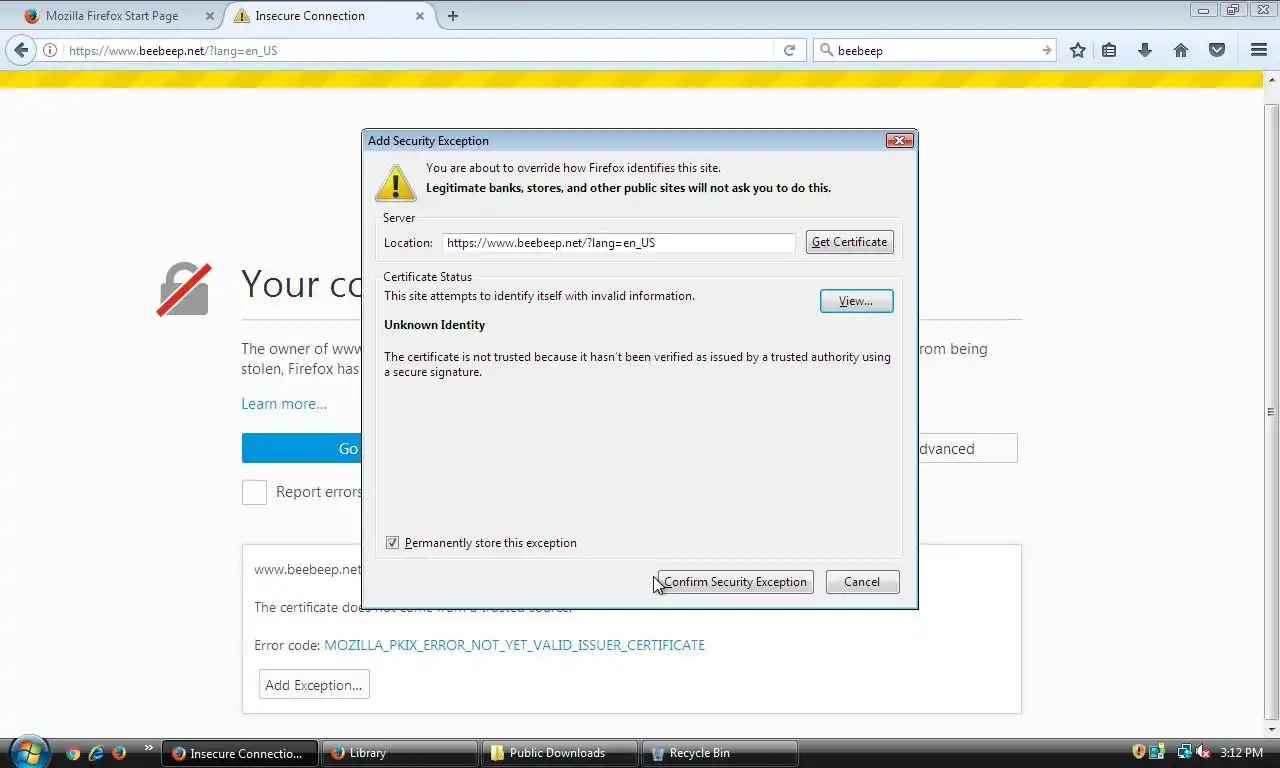
Task: Go to the Firefox home page
Action: [1181, 50]
